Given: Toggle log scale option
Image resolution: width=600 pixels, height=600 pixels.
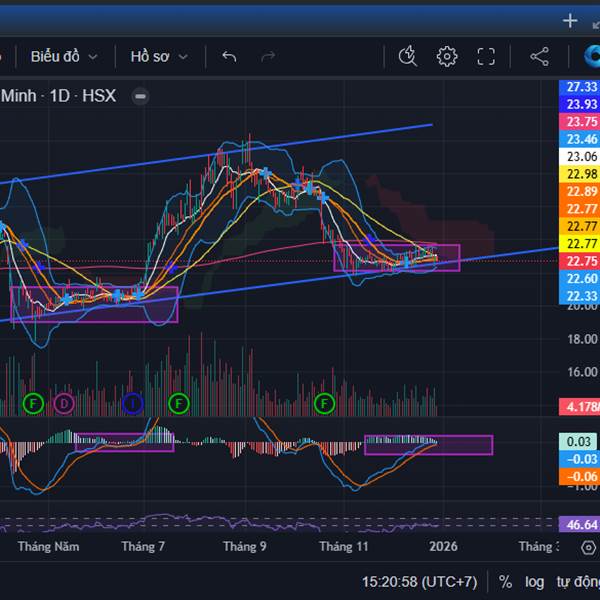Looking at the screenshot, I should [535, 581].
